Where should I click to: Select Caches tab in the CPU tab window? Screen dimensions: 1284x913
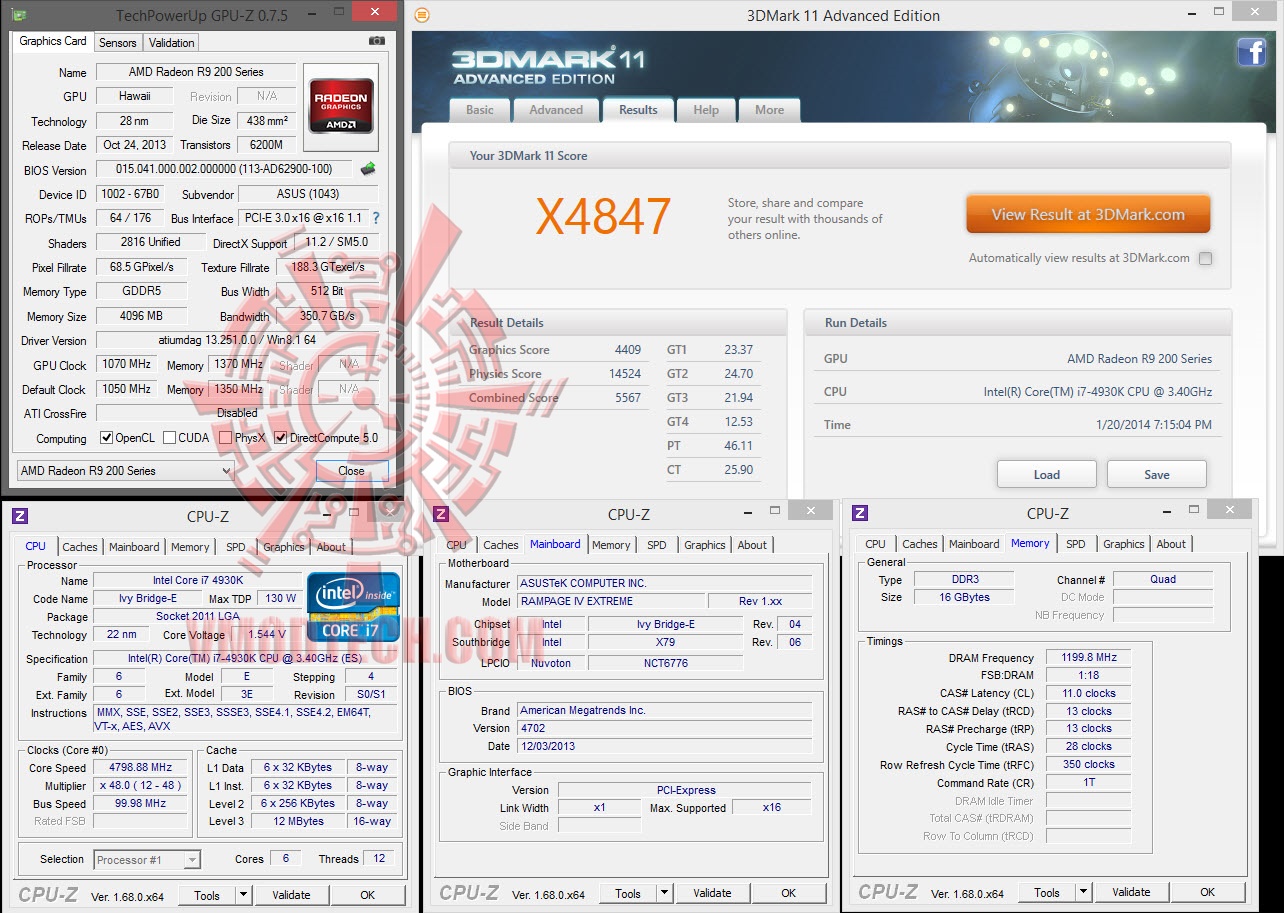pyautogui.click(x=80, y=547)
